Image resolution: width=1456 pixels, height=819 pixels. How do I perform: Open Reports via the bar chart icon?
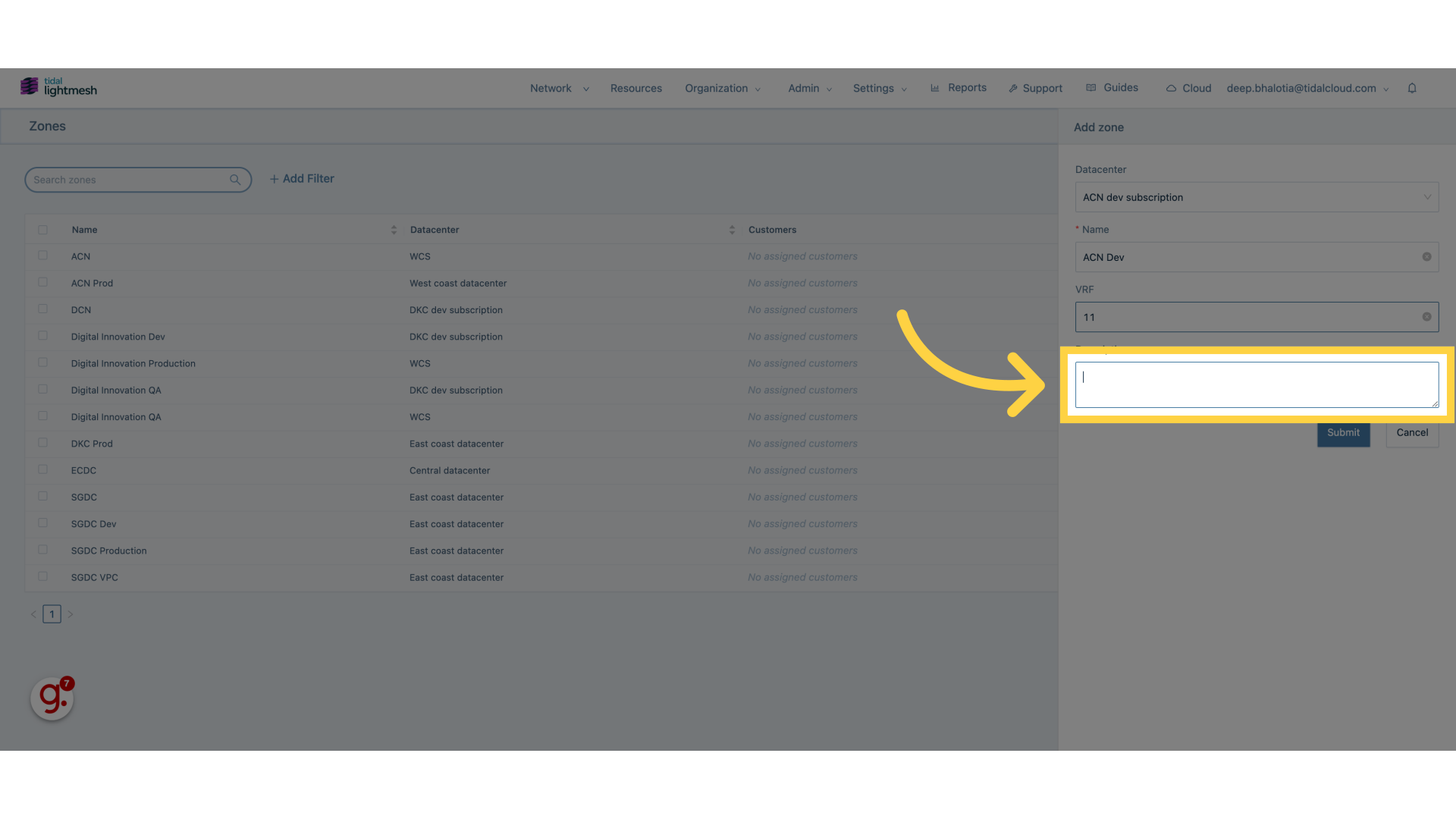coord(936,87)
